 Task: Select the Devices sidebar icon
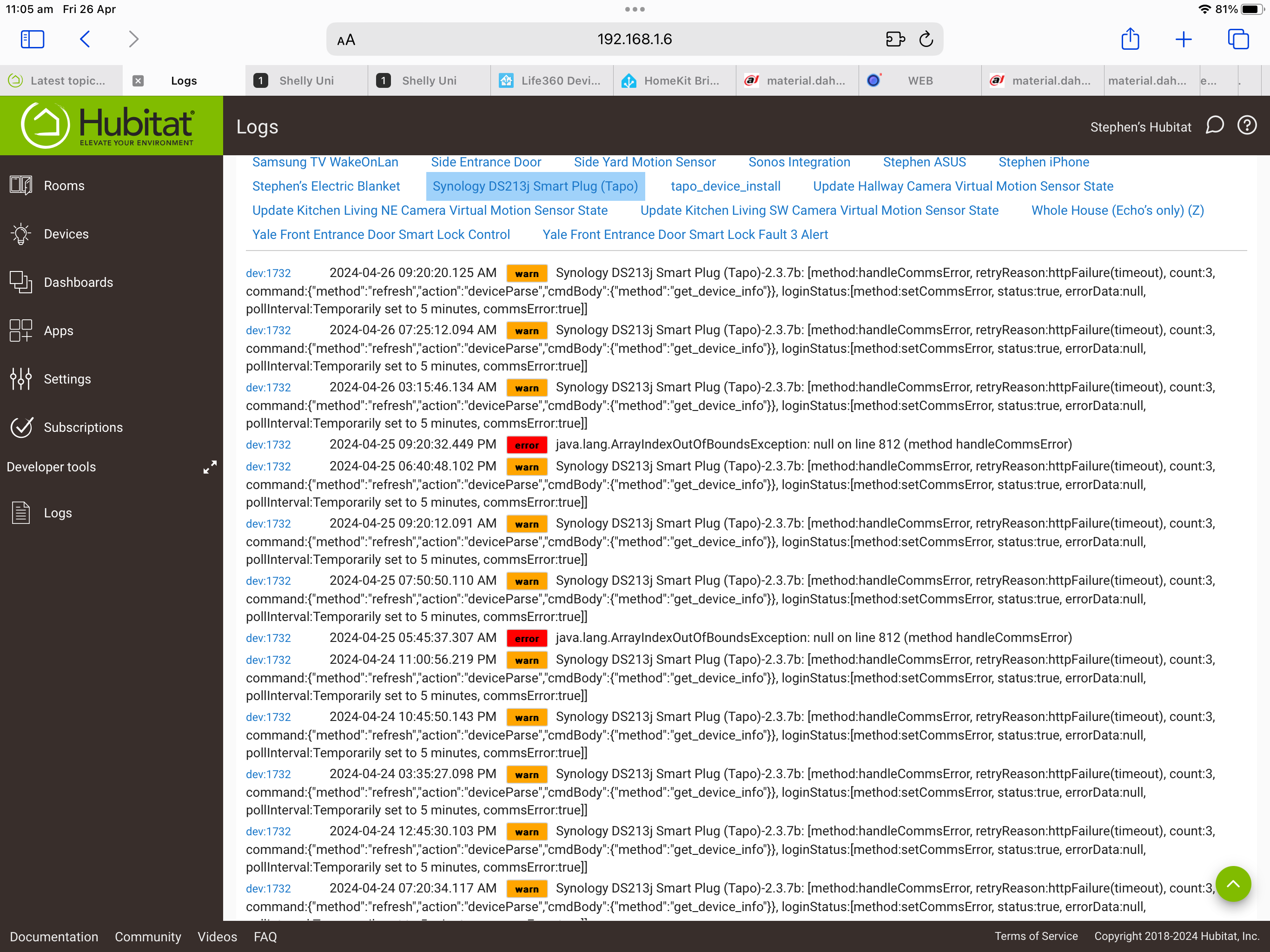point(66,234)
